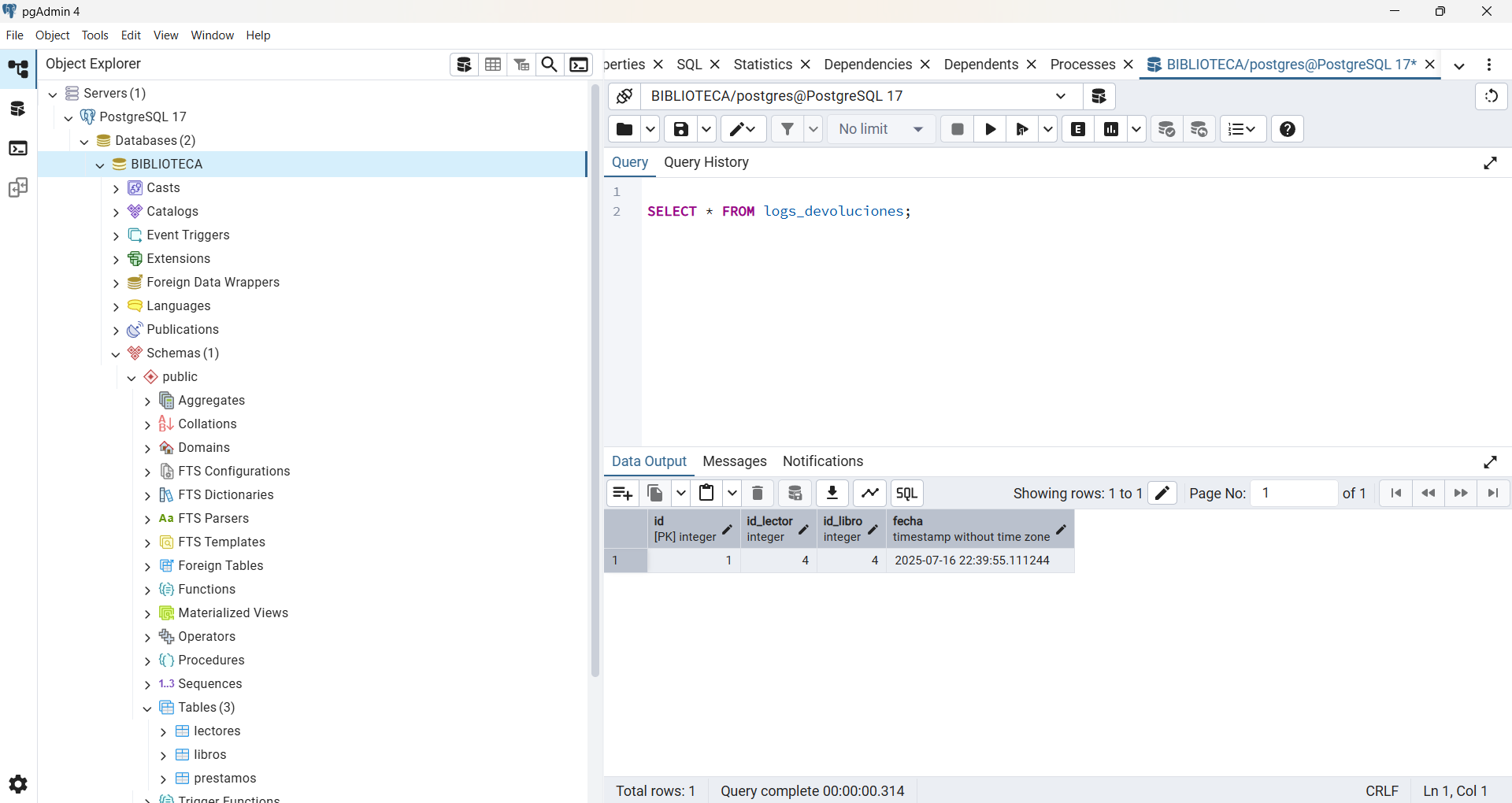Click the fecha column header
This screenshot has width=1512, height=803.
tap(980, 529)
